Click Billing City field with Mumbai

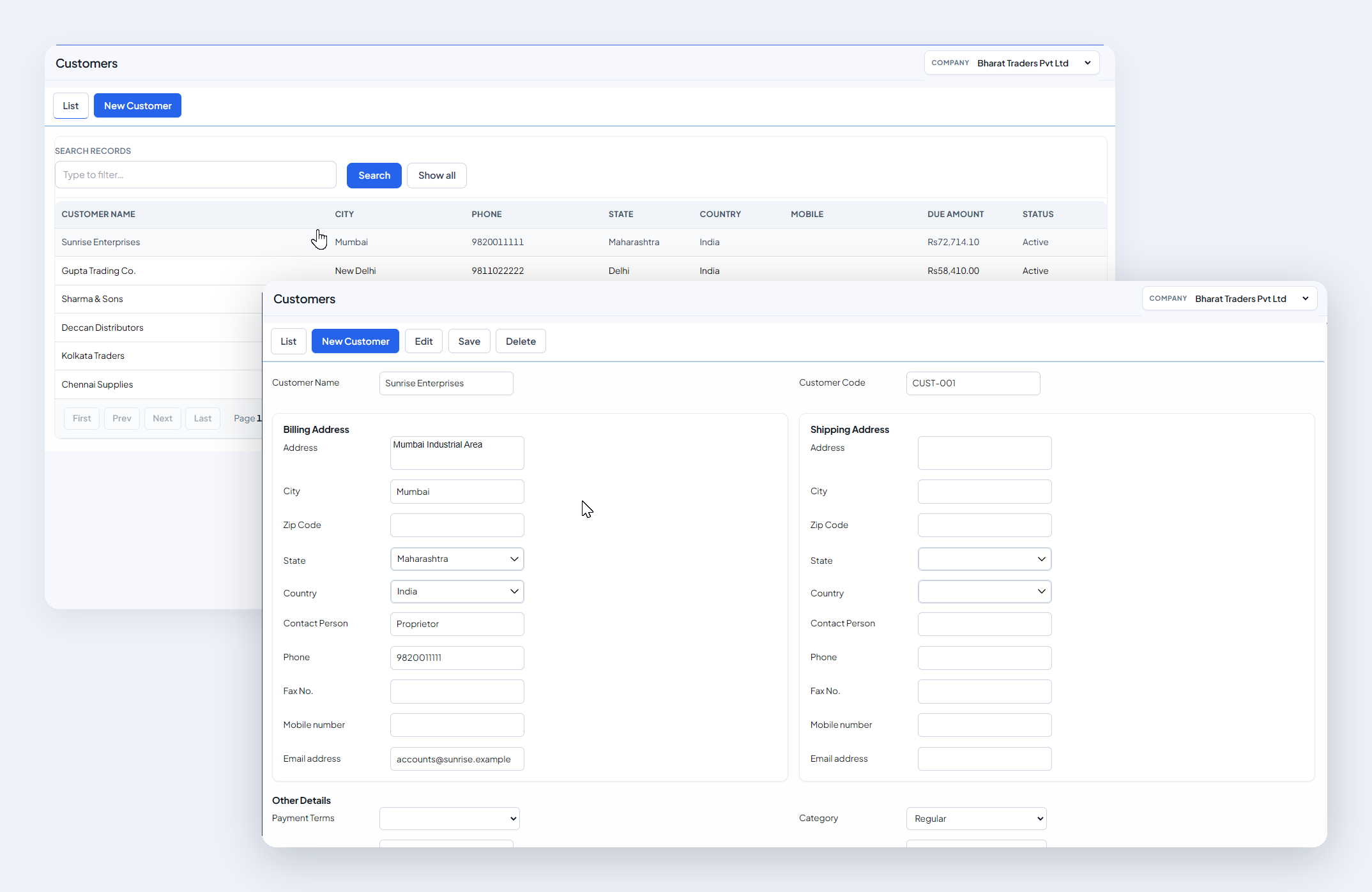coord(457,492)
